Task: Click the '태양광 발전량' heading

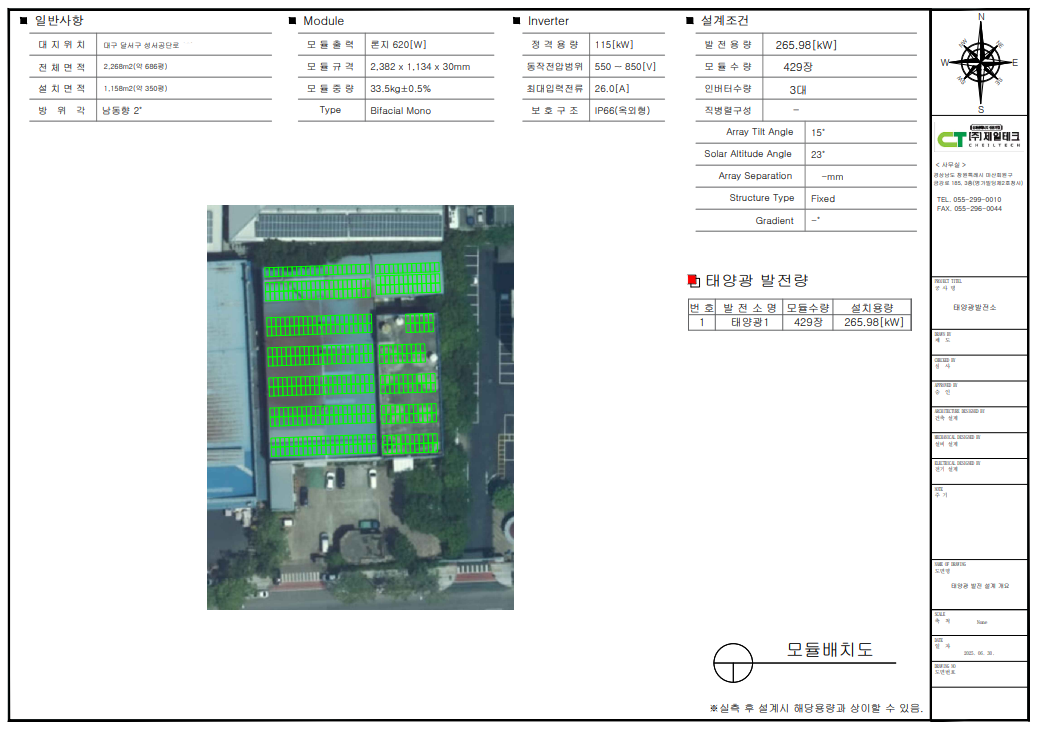Action: 757,281
